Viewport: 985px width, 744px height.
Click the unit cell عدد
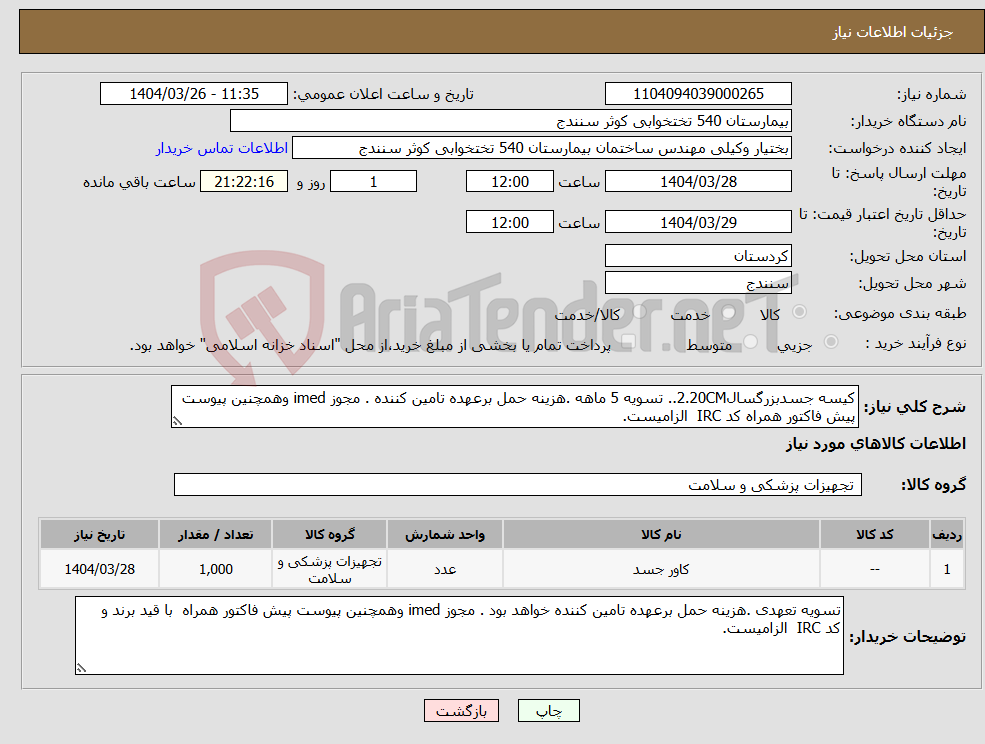[445, 569]
